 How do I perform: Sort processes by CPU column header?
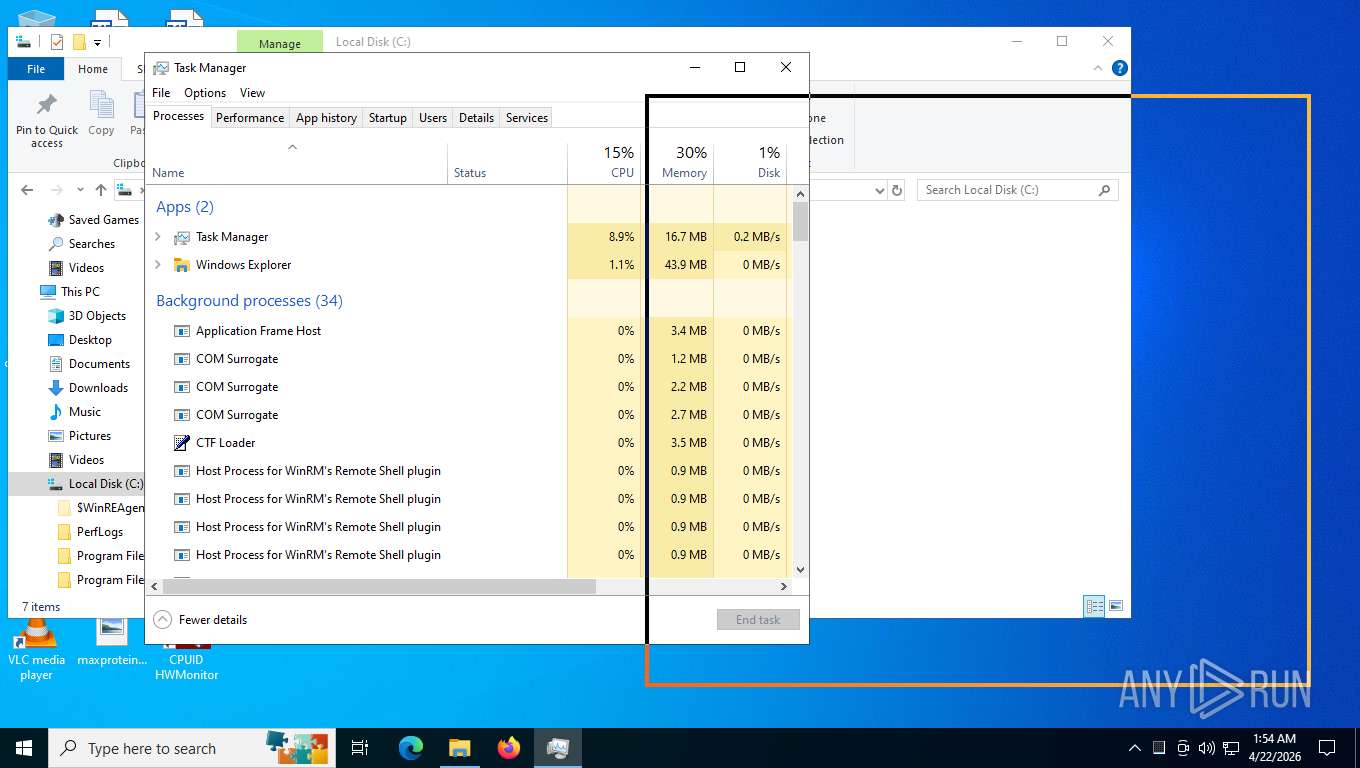(604, 163)
